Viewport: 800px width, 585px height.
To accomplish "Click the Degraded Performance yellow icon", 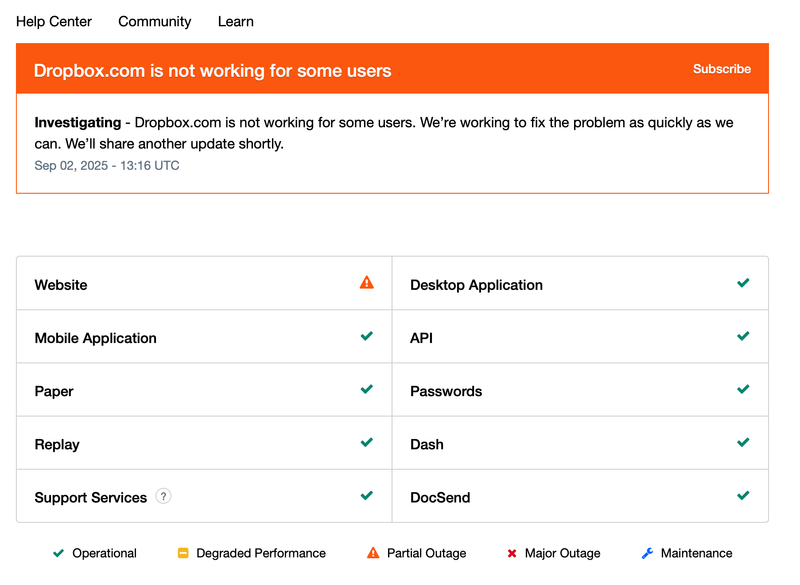I will [x=183, y=553].
